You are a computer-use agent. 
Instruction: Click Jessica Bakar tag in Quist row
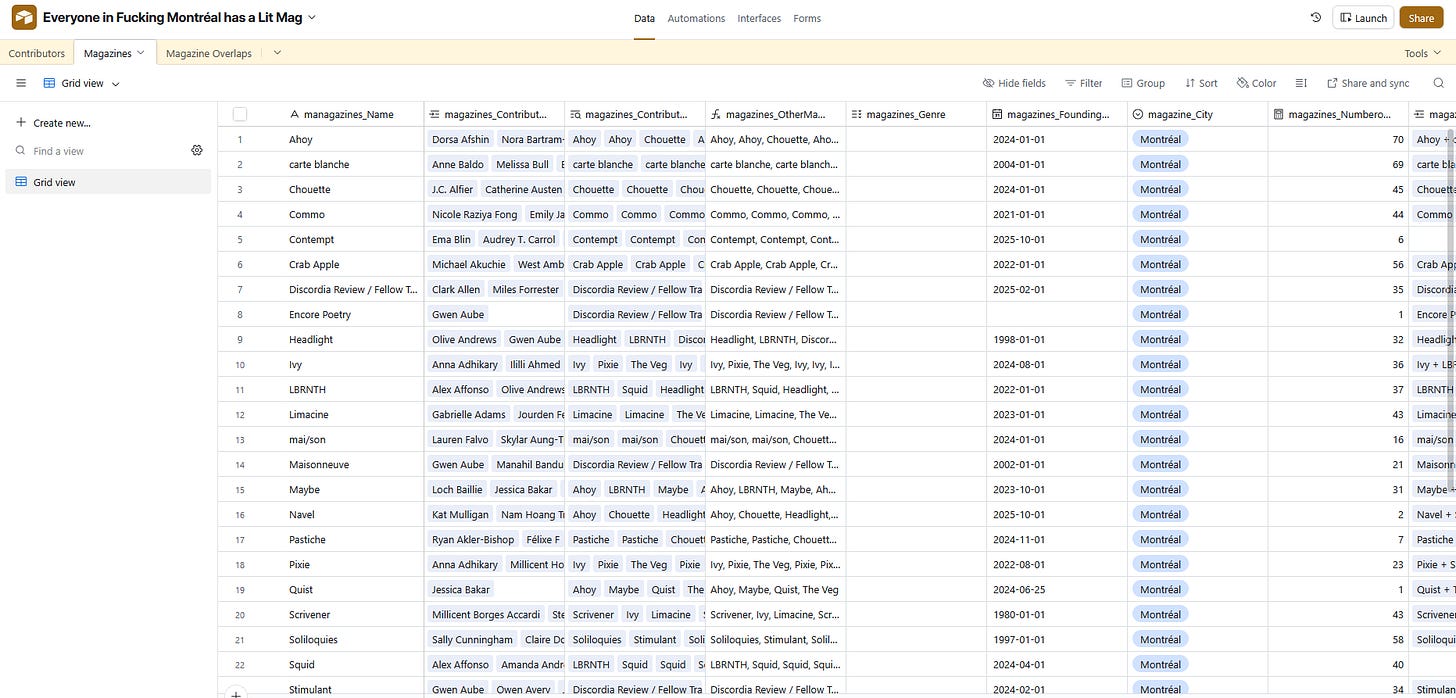[461, 589]
